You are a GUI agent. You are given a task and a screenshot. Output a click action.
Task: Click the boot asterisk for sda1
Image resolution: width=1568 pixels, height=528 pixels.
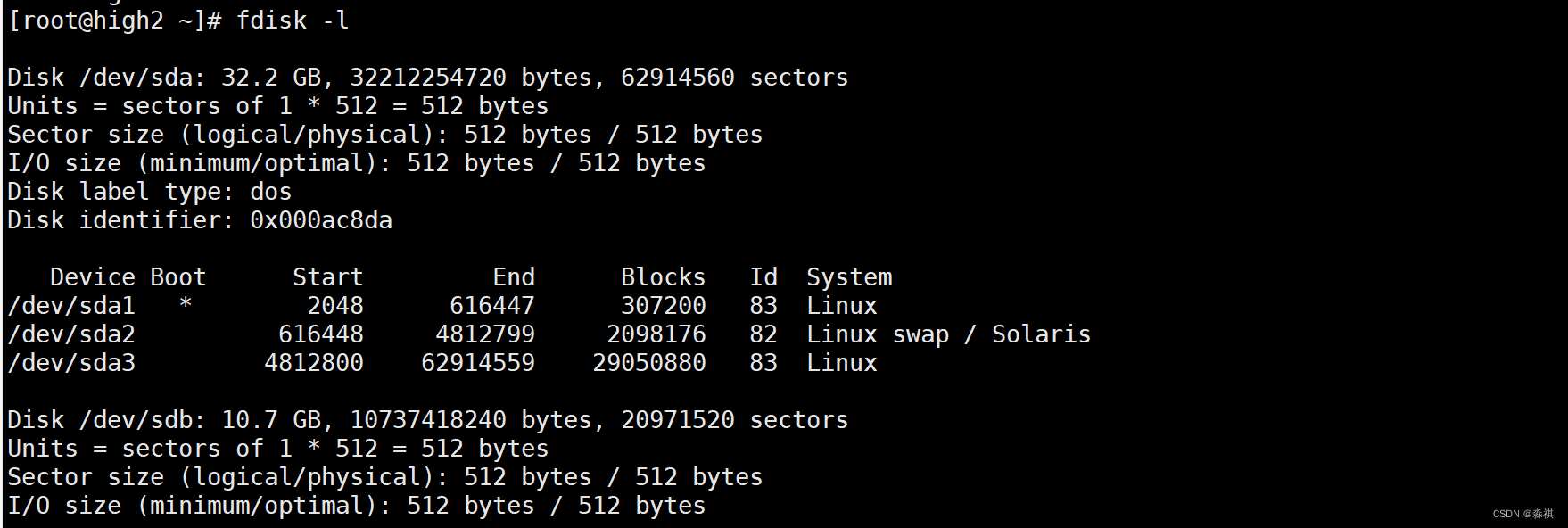pos(186,306)
